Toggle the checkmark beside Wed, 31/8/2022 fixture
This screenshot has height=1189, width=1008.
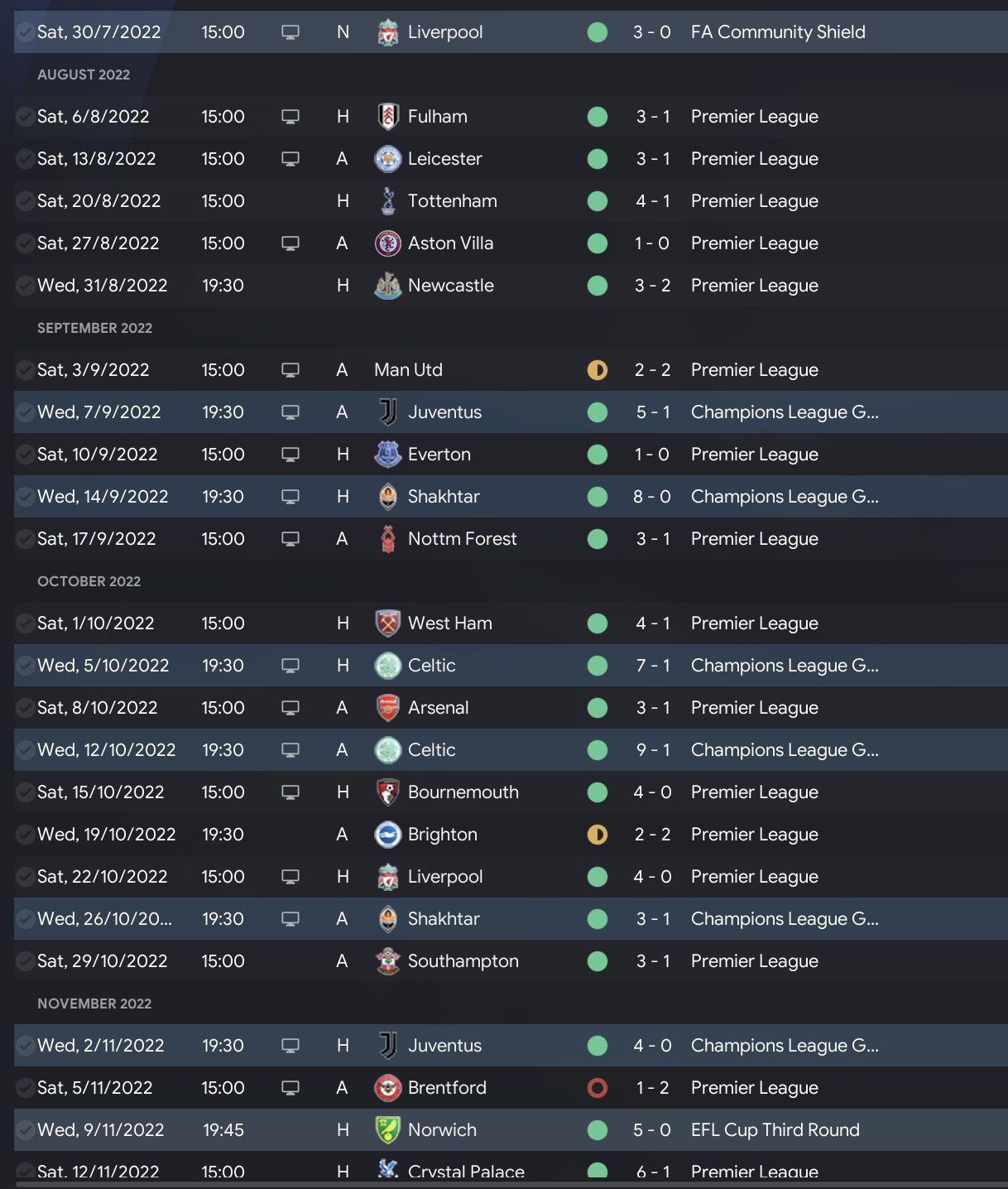point(25,286)
